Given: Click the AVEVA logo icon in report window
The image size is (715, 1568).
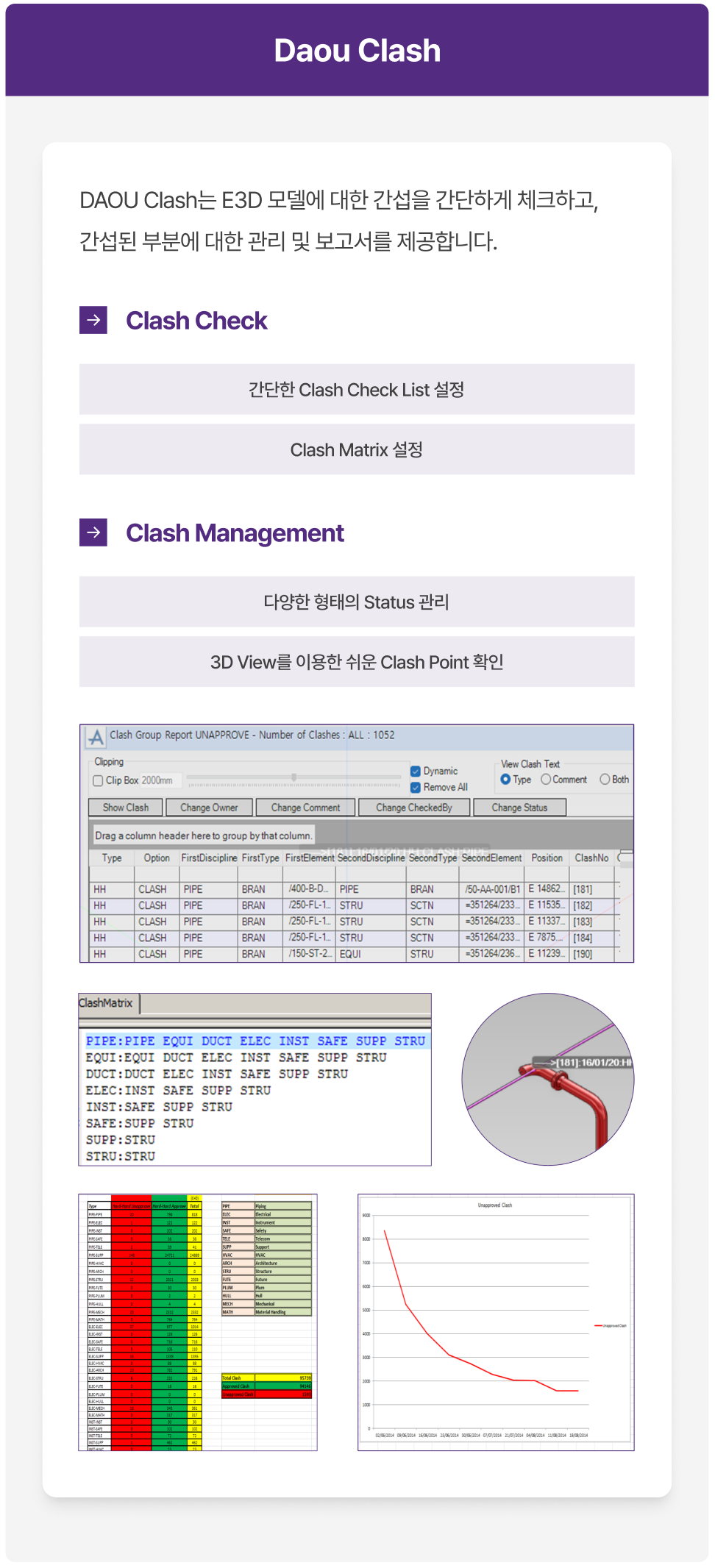Looking at the screenshot, I should point(96,736).
